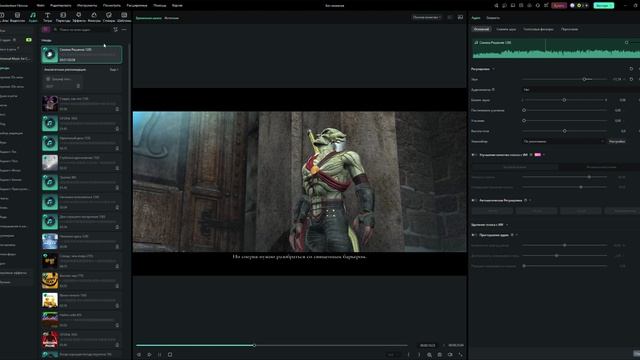
Task: Step back one frame in the preview controls
Action: coord(139,355)
